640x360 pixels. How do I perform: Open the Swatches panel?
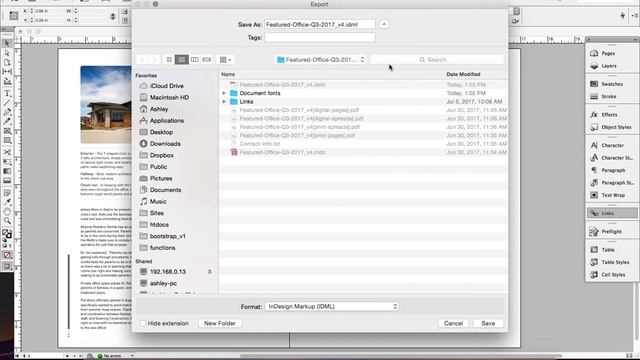tap(612, 84)
